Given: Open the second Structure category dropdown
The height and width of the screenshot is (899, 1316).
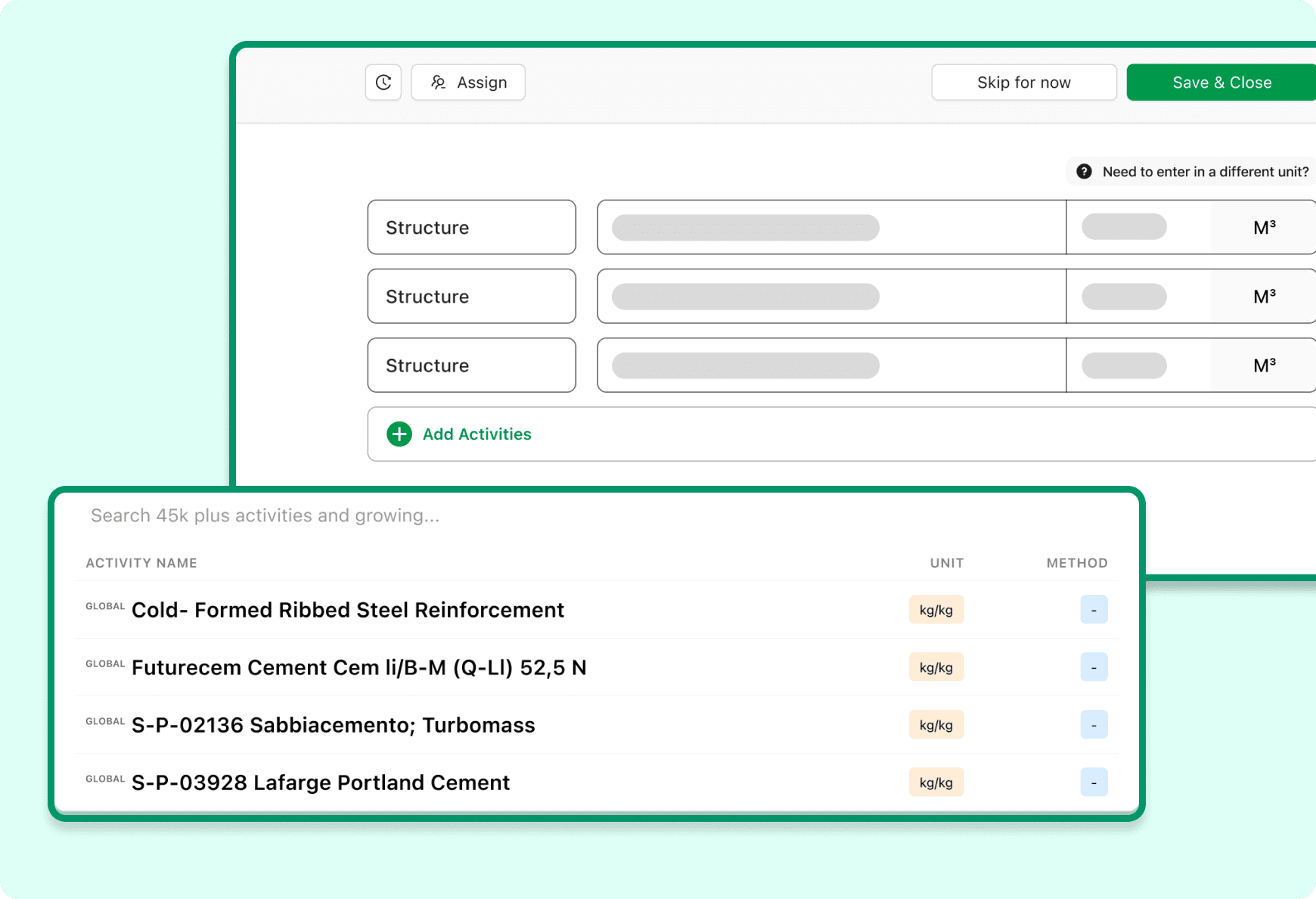Looking at the screenshot, I should point(471,297).
